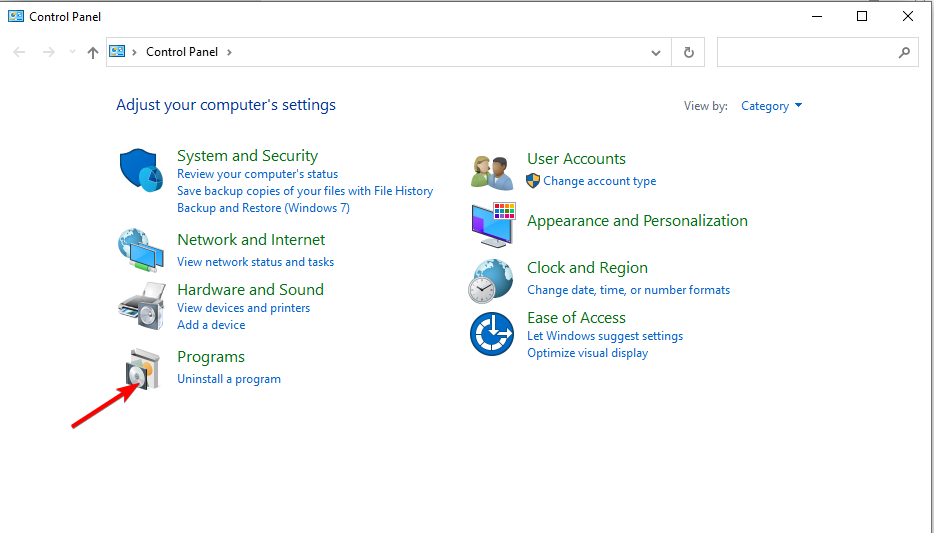Close the Control Panel window
The height and width of the screenshot is (533, 934).
click(x=907, y=17)
